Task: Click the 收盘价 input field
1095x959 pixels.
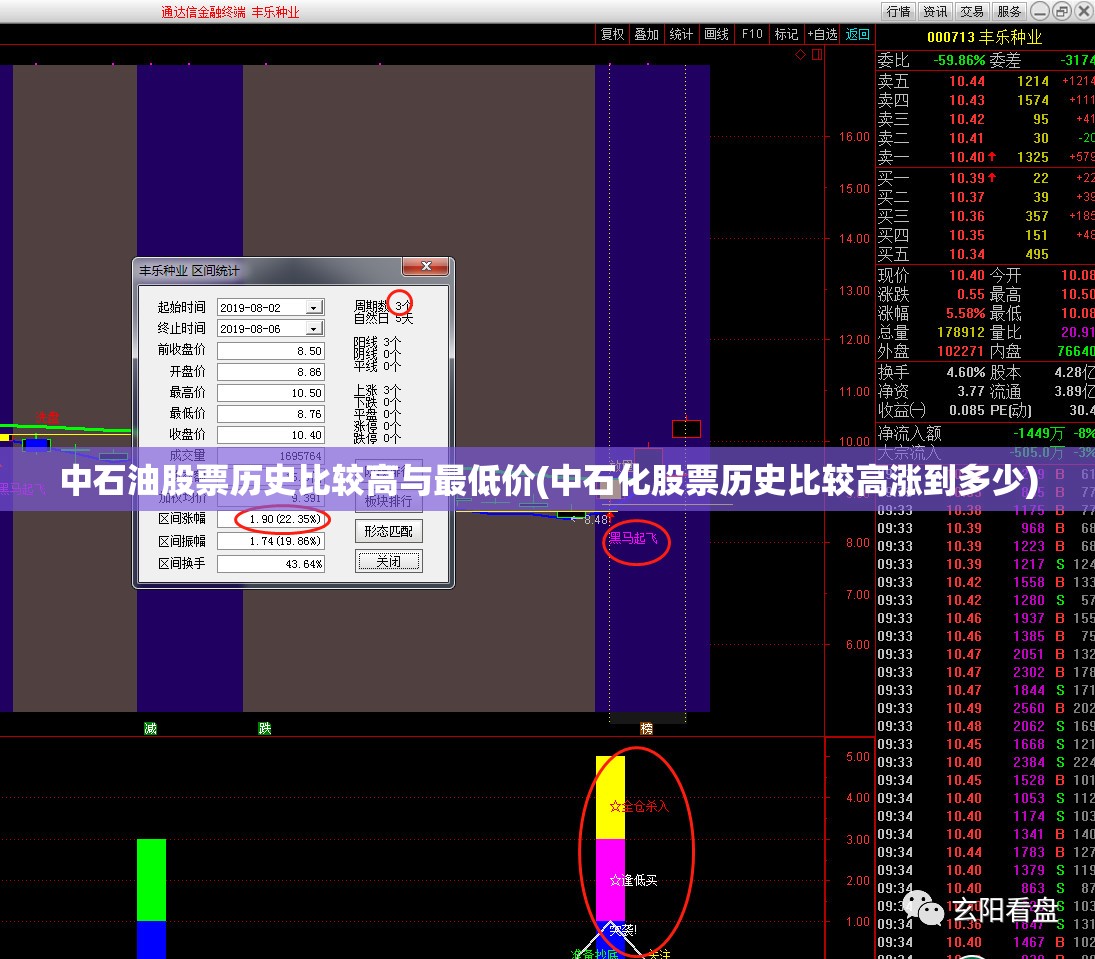Action: (271, 435)
